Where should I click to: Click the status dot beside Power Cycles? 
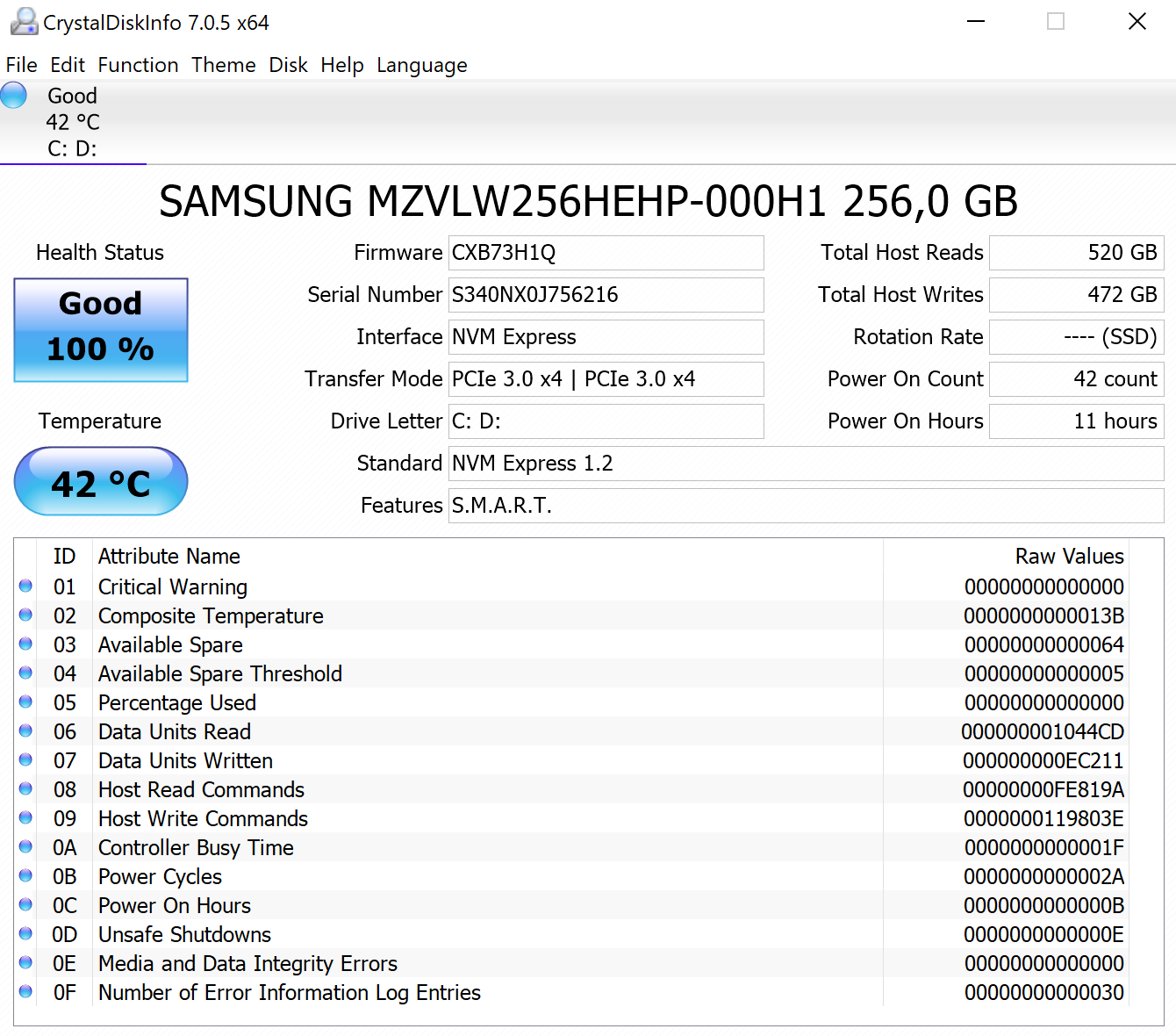coord(25,876)
